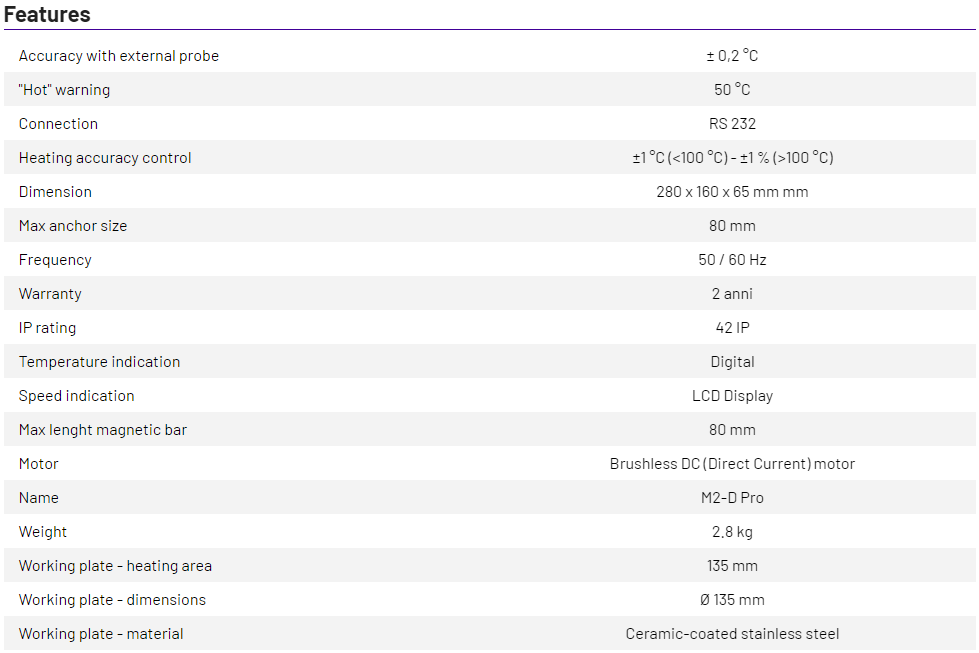Screen dimensions: 979x653
Task: Click the Warranty row label
Action: [50, 294]
